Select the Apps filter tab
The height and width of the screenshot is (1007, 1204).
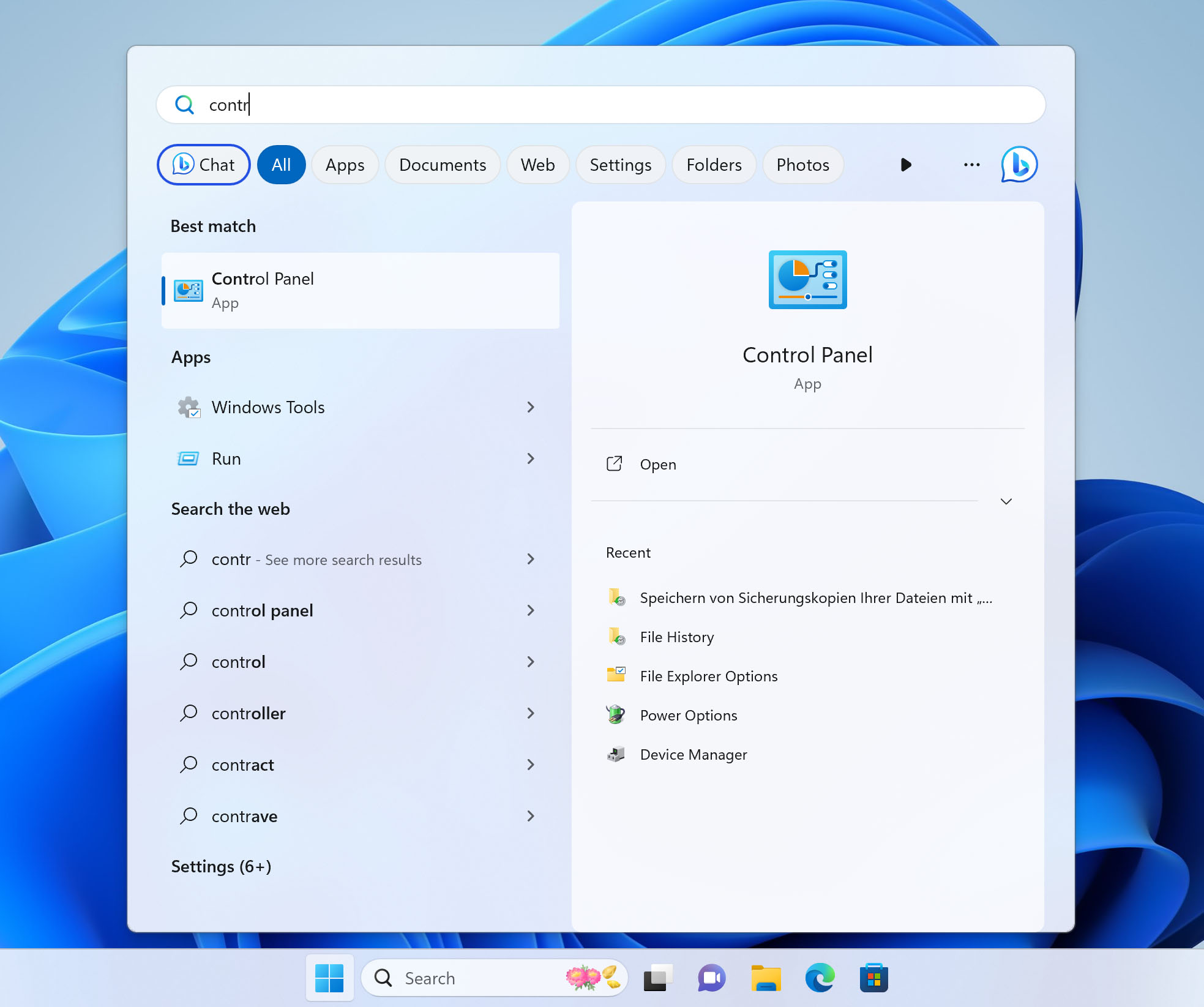(345, 165)
